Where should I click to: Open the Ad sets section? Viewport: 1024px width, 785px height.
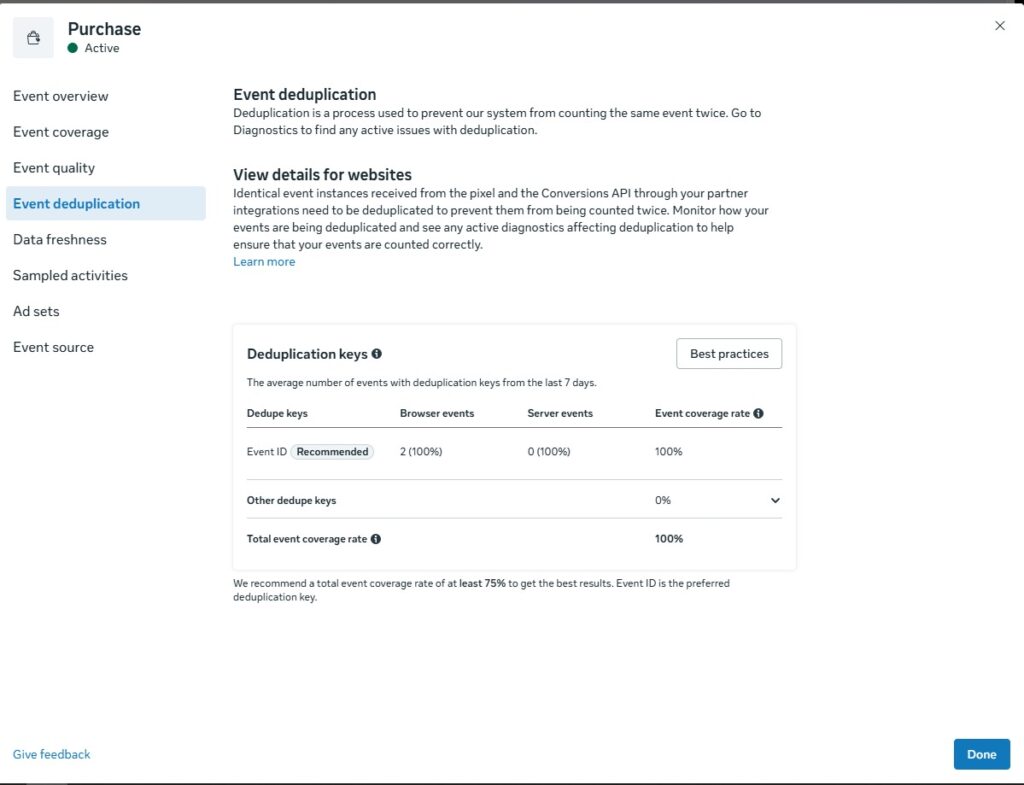(36, 312)
